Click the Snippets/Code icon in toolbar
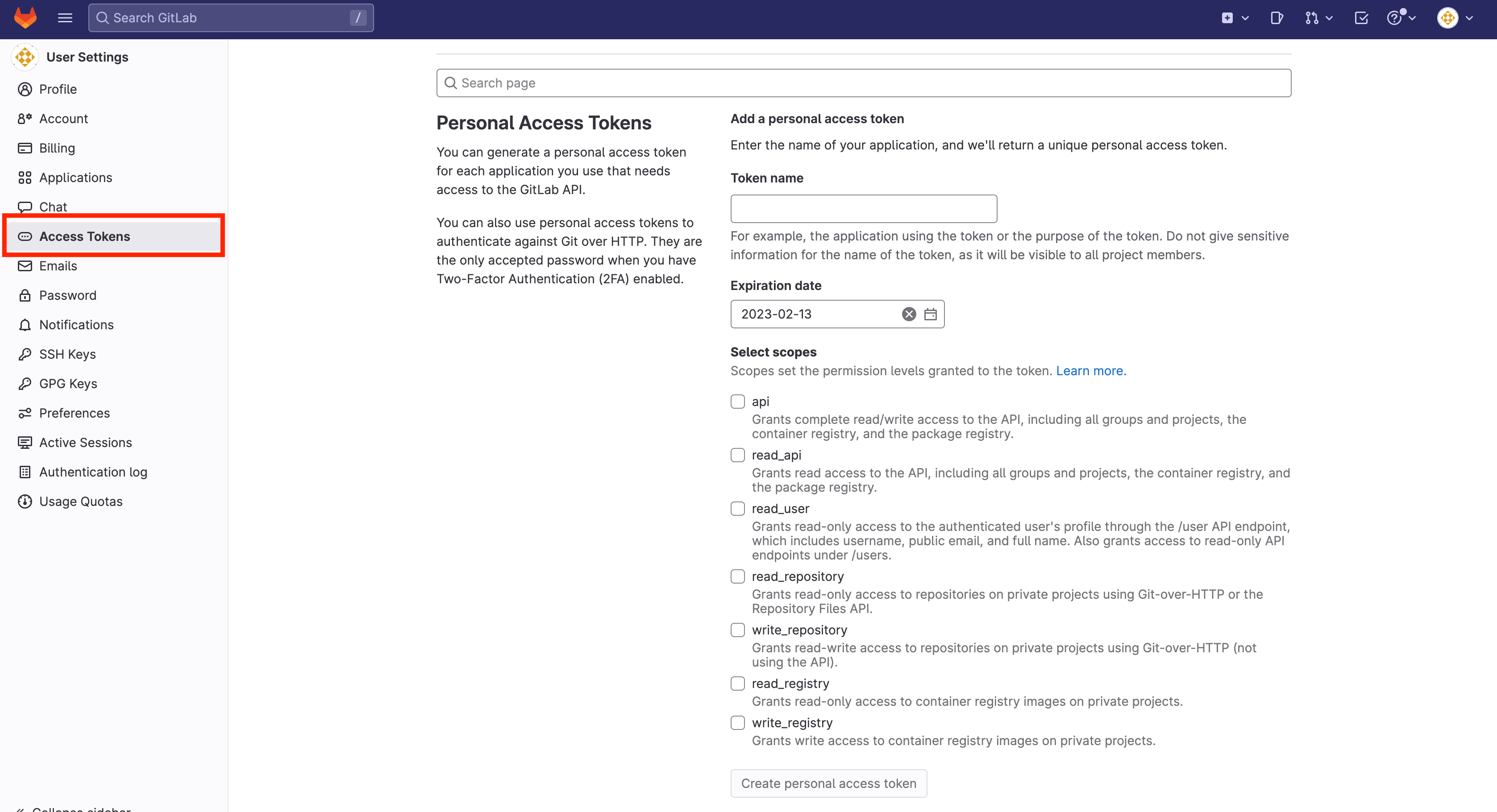This screenshot has width=1497, height=812. point(1276,17)
